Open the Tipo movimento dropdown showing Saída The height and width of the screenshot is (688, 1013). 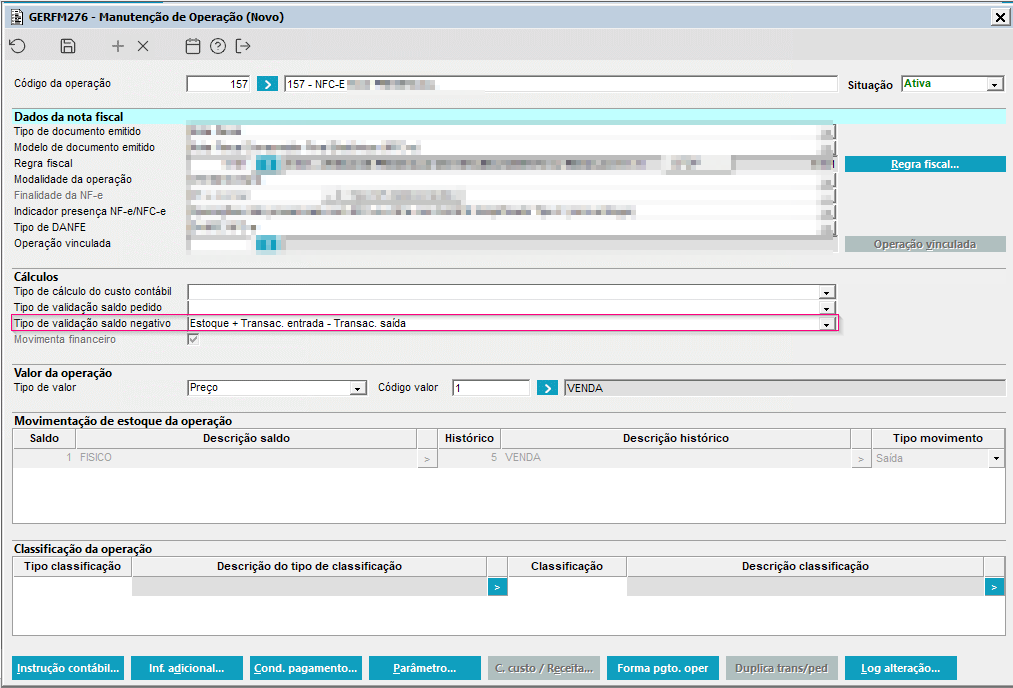[x=996, y=458]
